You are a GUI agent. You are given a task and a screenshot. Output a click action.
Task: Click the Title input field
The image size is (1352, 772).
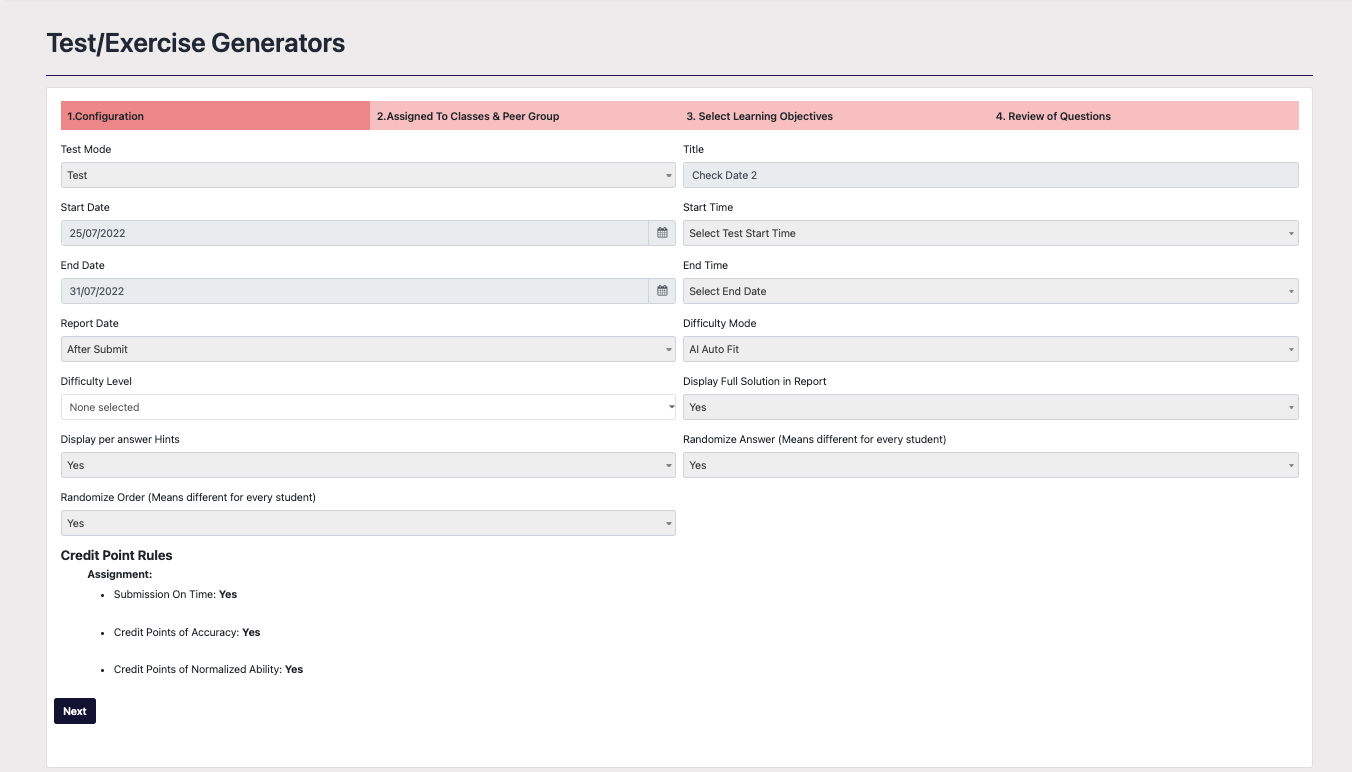tap(991, 175)
